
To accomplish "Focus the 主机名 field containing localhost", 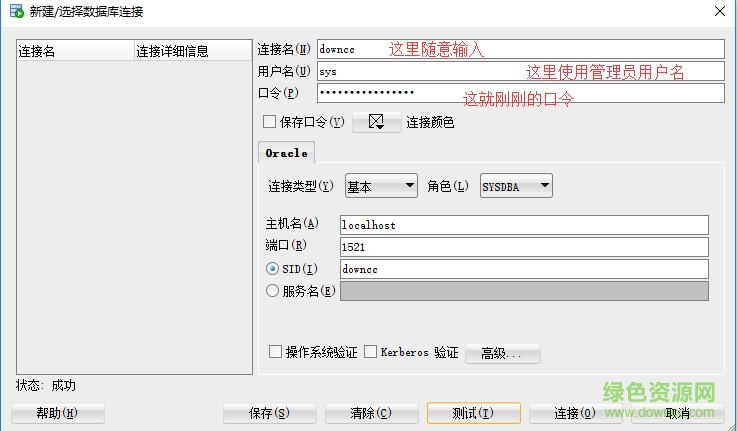I will [524, 225].
